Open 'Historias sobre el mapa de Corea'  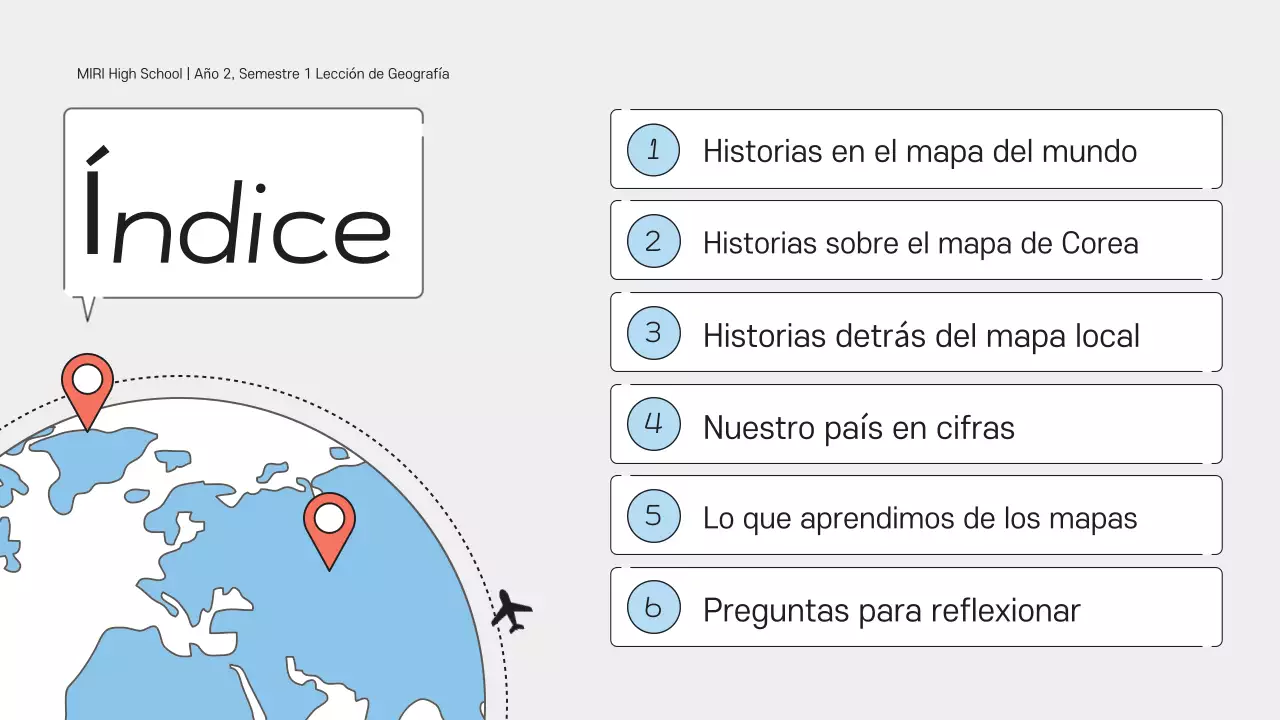[920, 242]
